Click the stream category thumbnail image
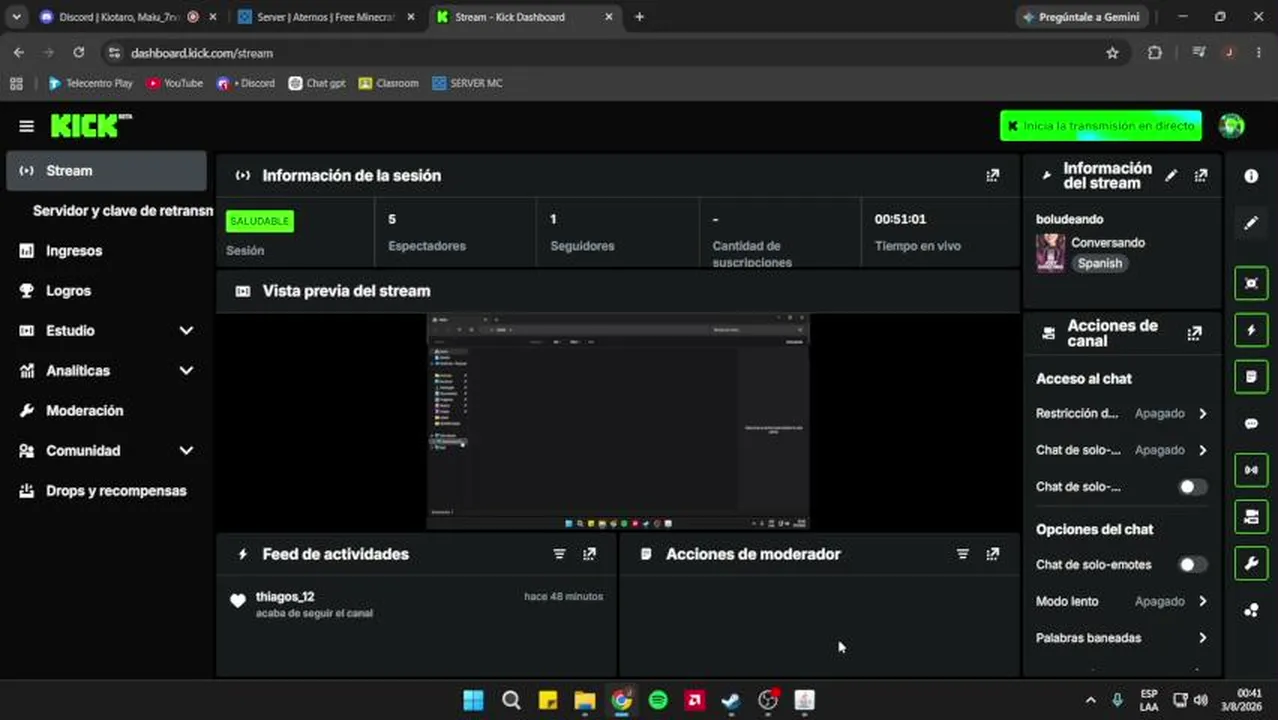 click(1050, 253)
